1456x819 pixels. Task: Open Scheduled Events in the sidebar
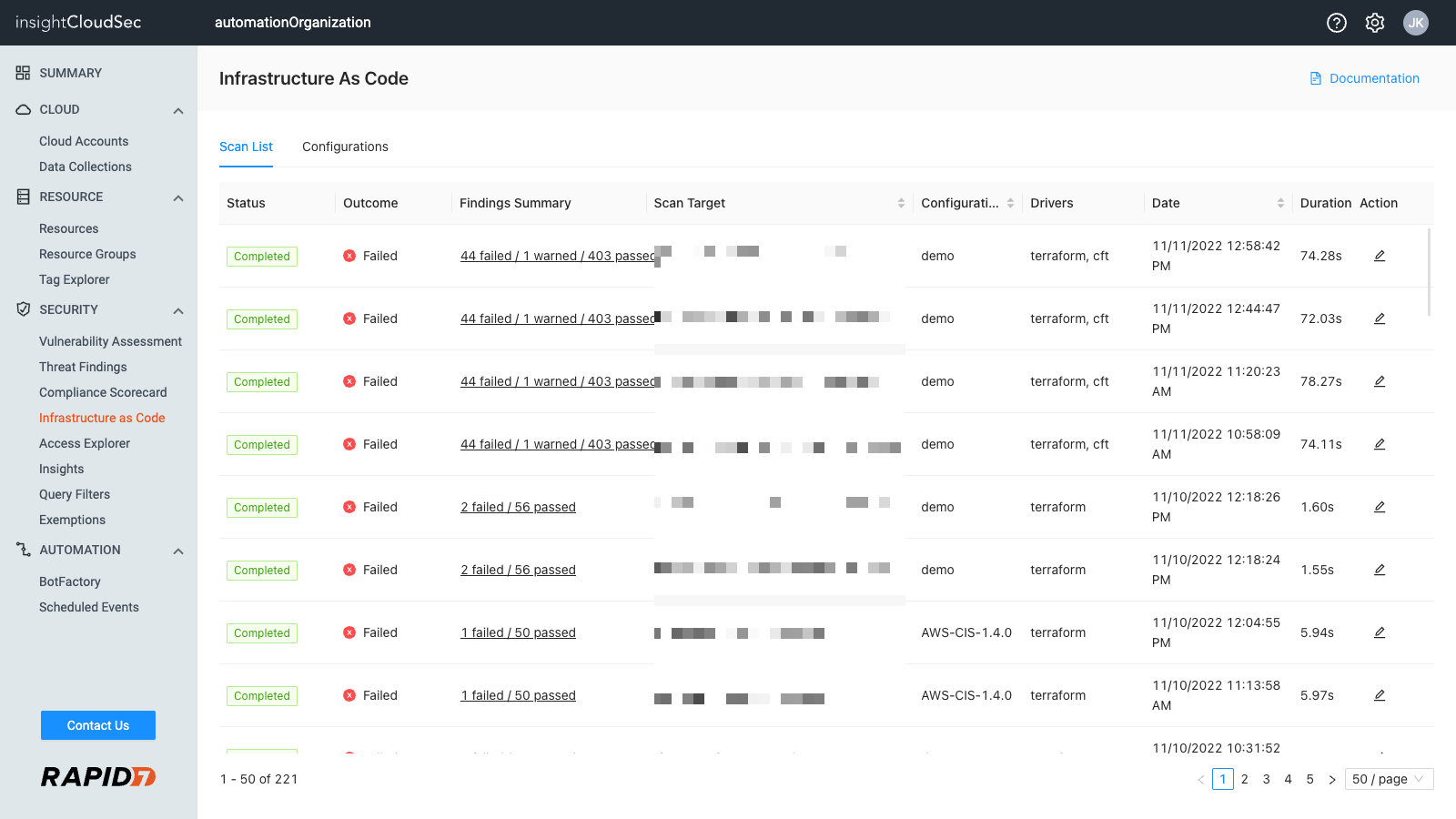tap(89, 607)
